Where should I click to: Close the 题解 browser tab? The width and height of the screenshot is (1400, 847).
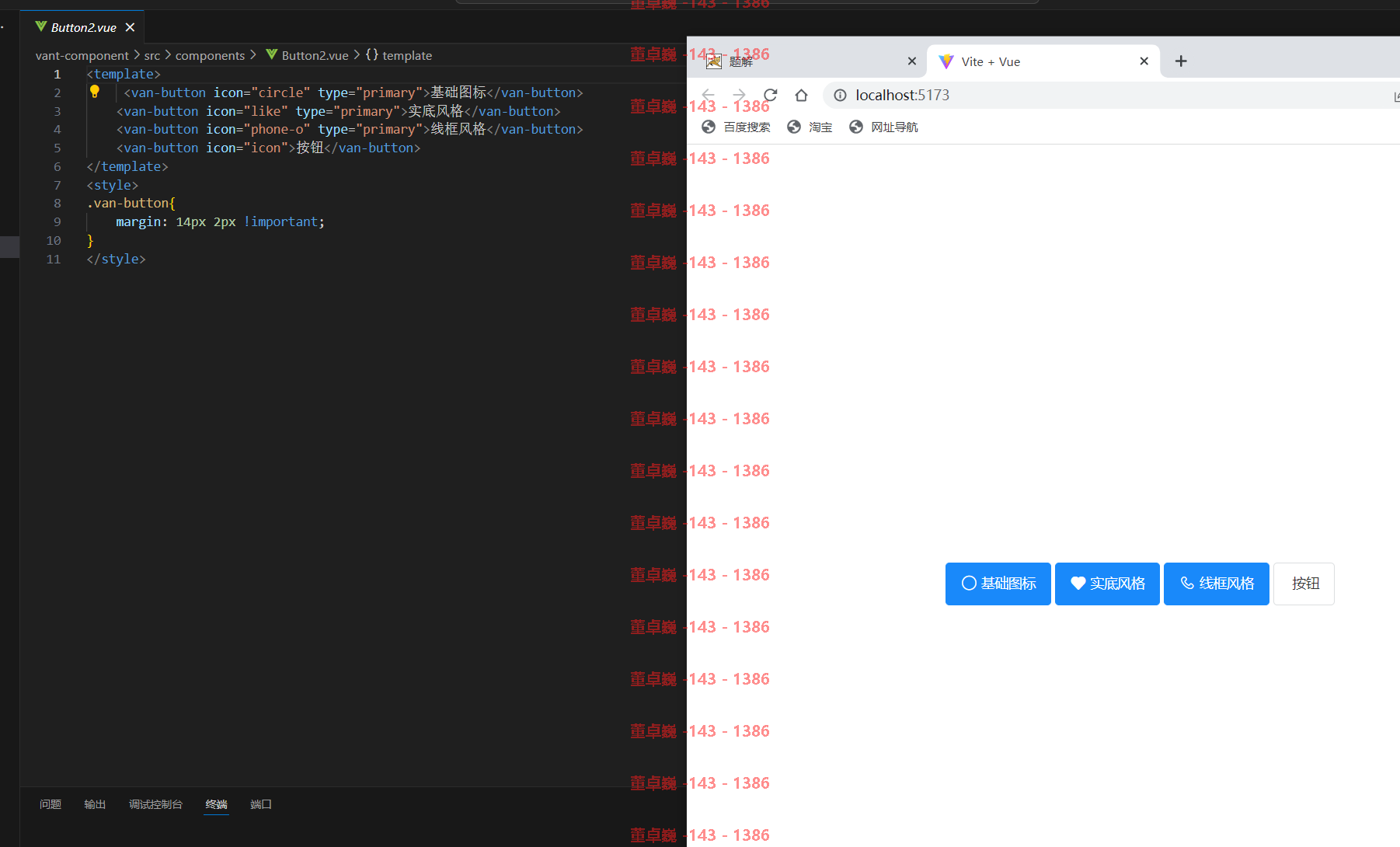[x=912, y=61]
